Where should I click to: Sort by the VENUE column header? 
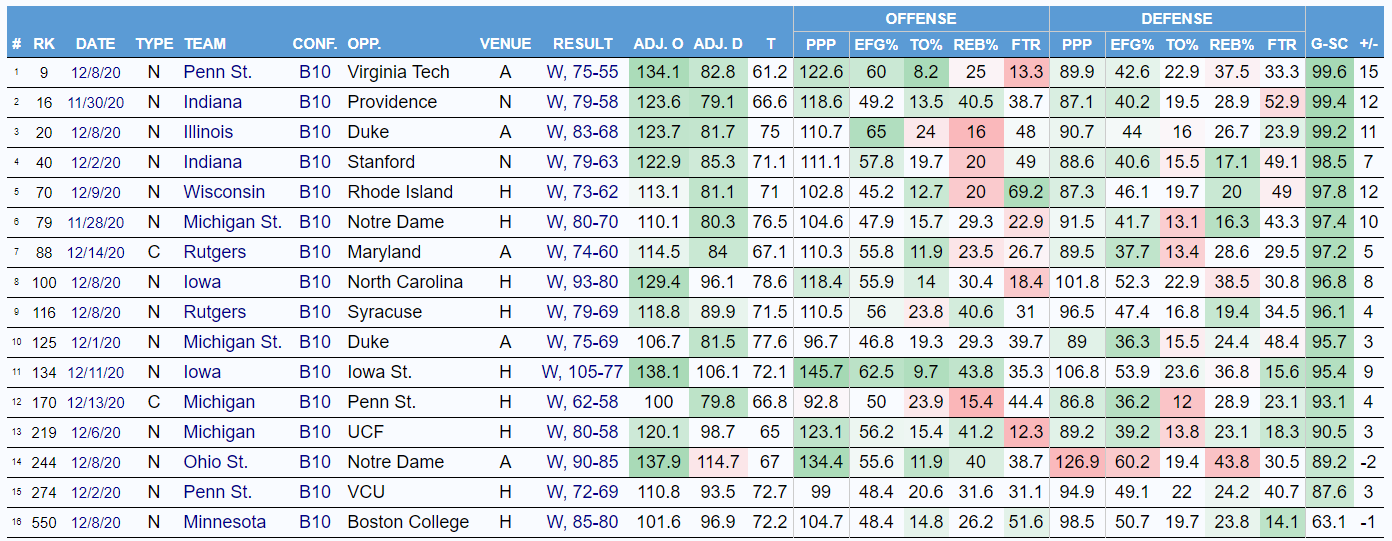(505, 44)
